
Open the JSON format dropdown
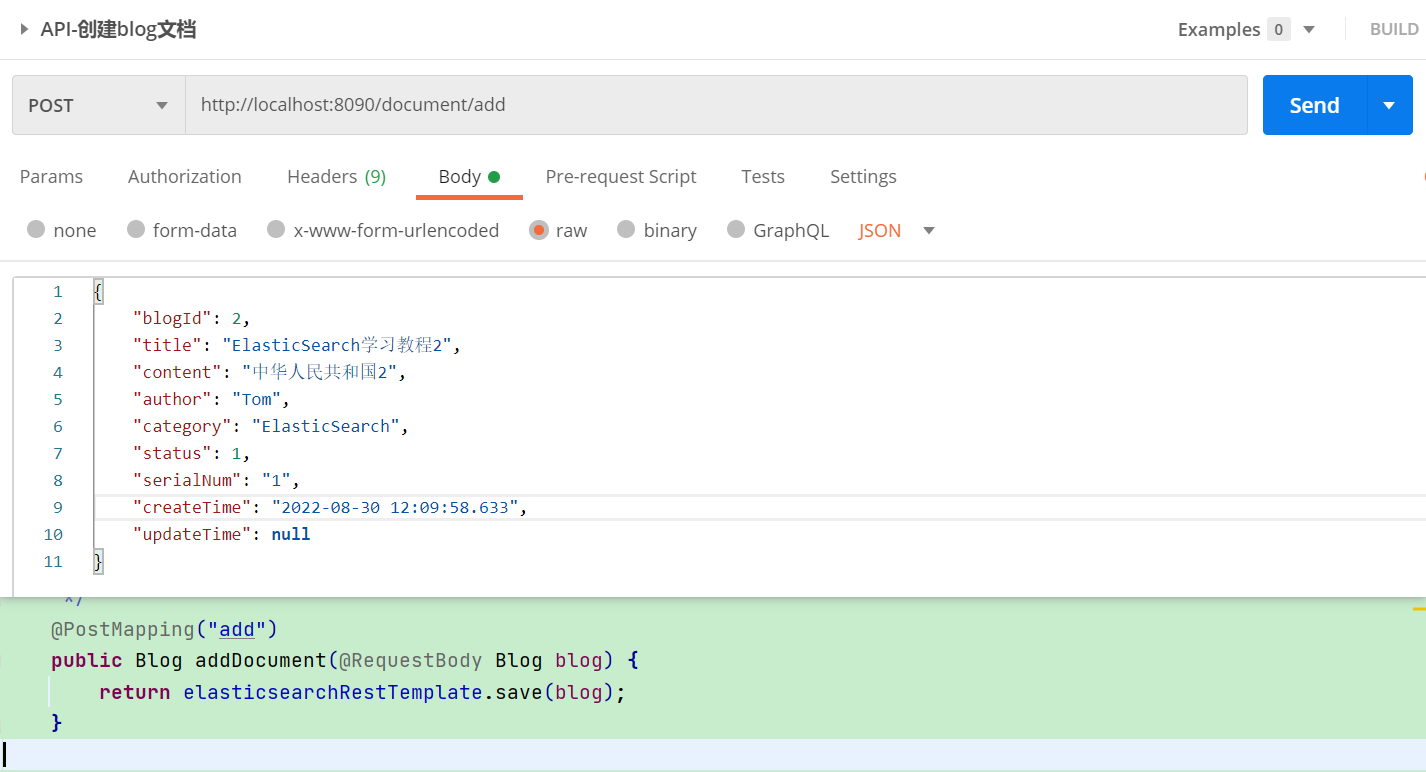point(897,230)
